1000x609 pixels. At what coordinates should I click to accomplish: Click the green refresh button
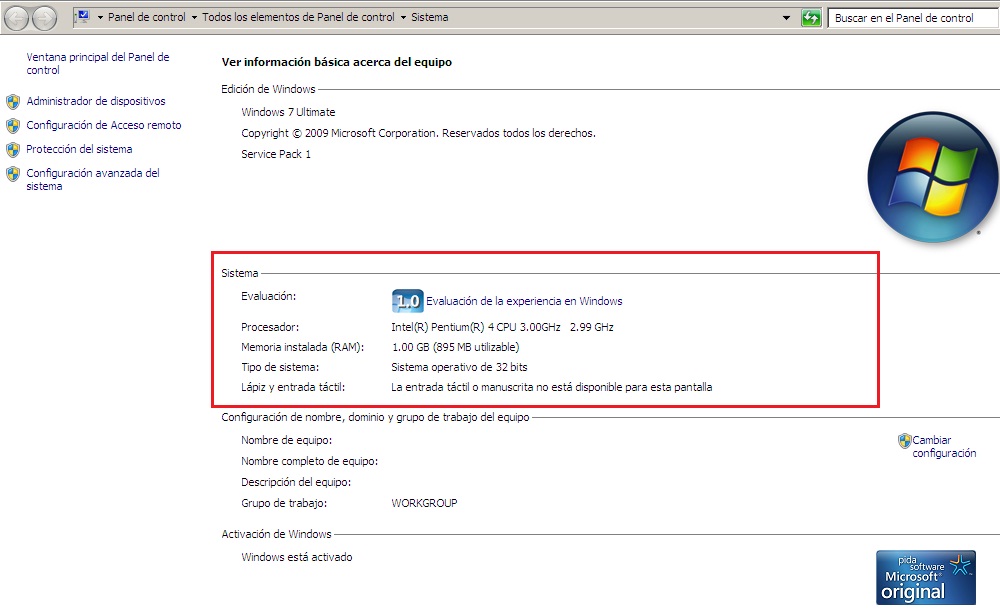811,18
